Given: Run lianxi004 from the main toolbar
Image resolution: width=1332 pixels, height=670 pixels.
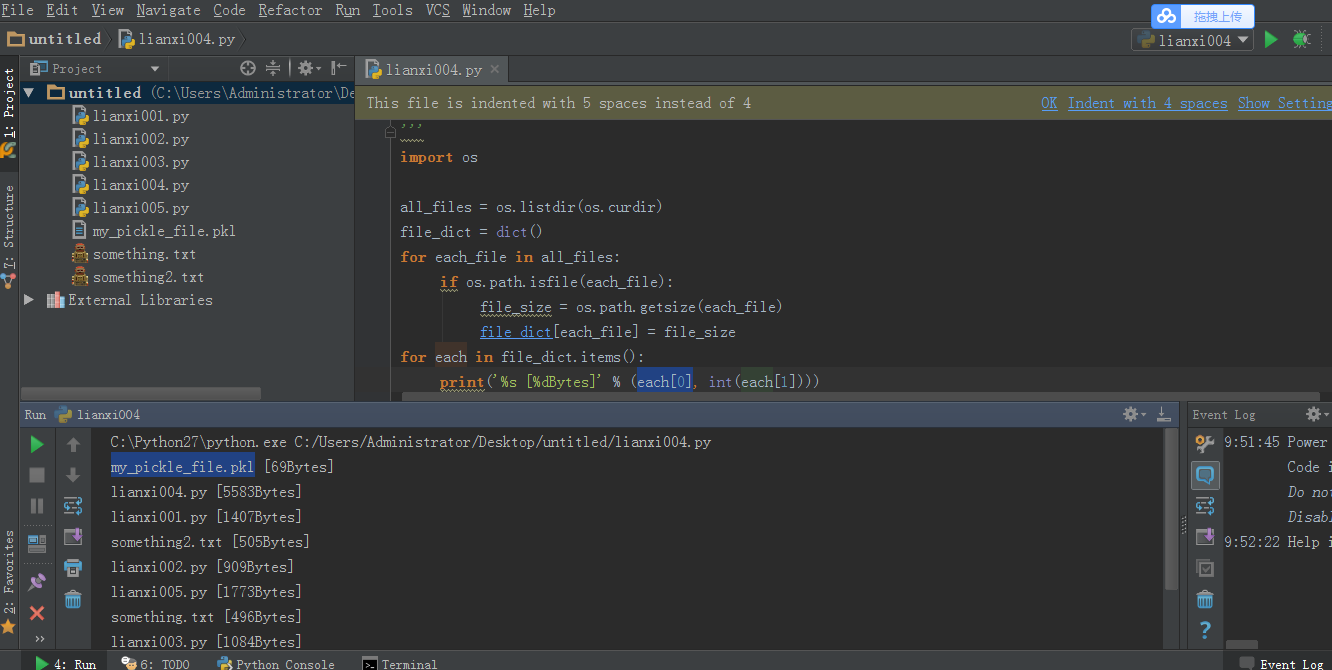Looking at the screenshot, I should [1271, 39].
